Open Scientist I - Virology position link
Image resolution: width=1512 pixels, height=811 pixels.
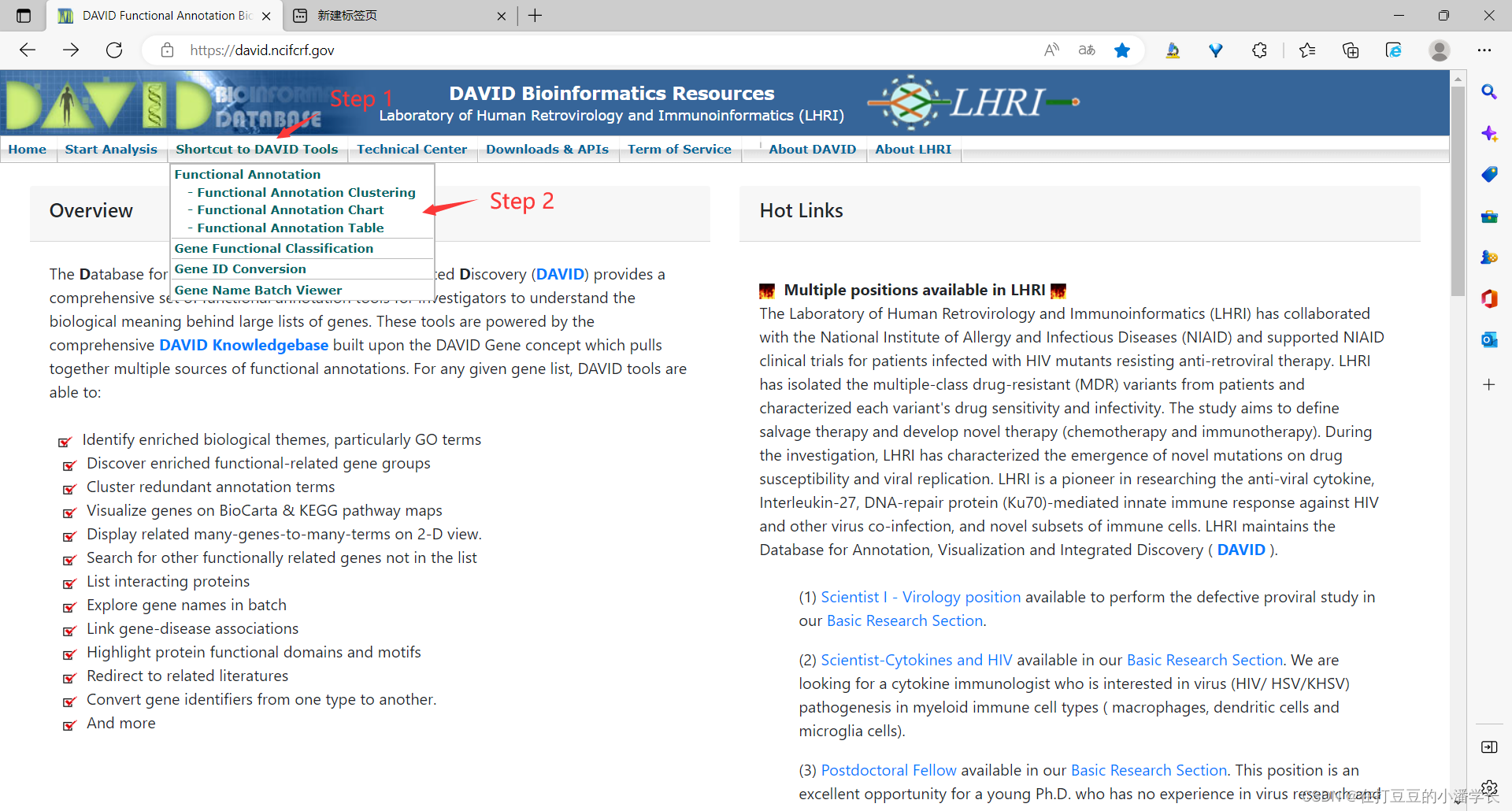pos(921,597)
